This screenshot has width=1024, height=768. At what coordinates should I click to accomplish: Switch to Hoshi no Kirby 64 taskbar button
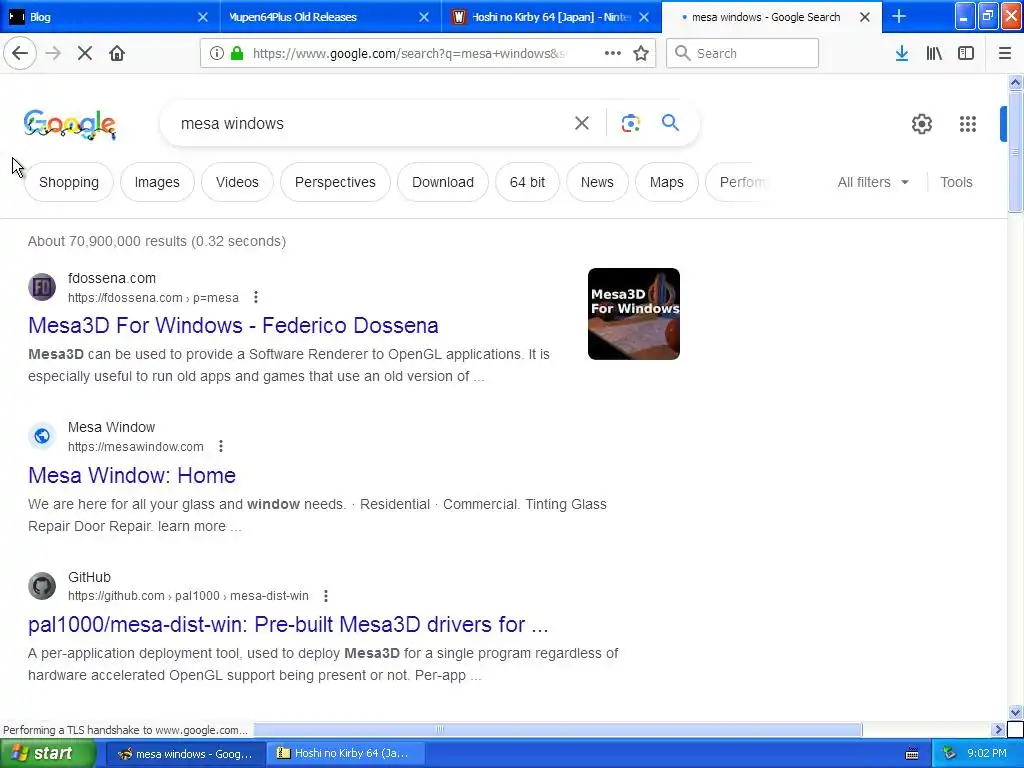(x=346, y=754)
